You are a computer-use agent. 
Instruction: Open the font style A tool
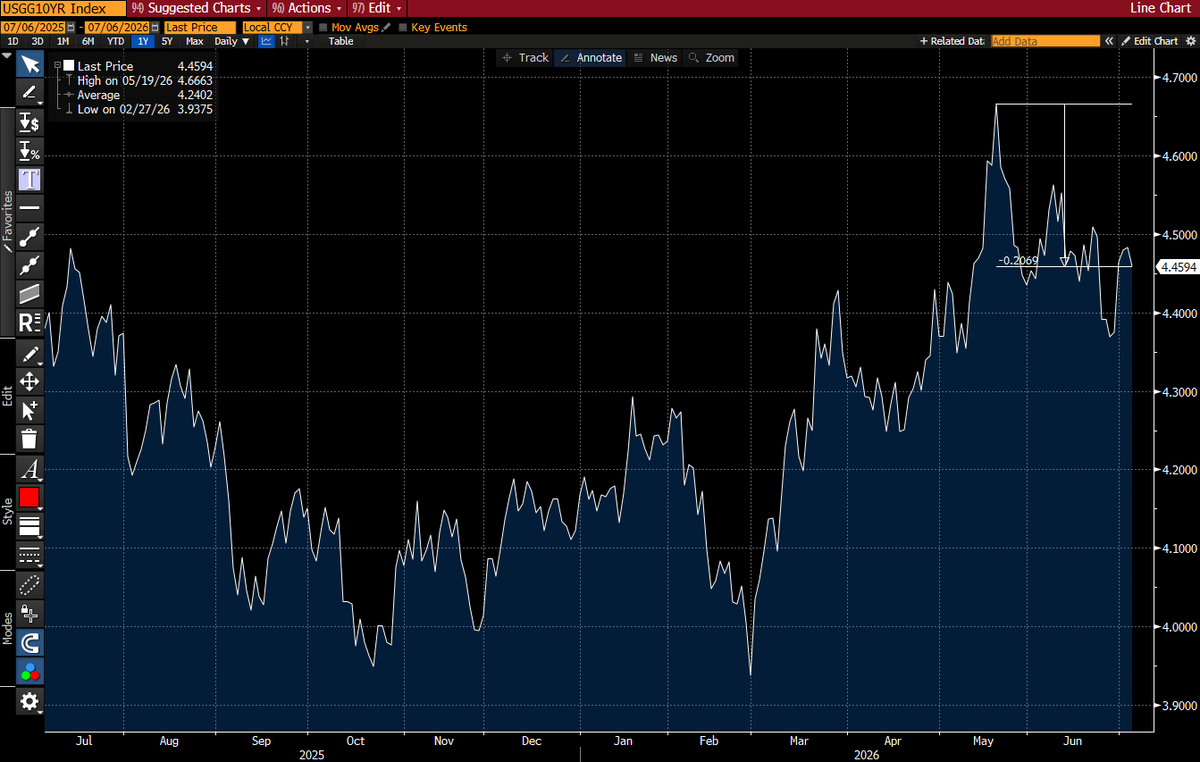[x=30, y=469]
